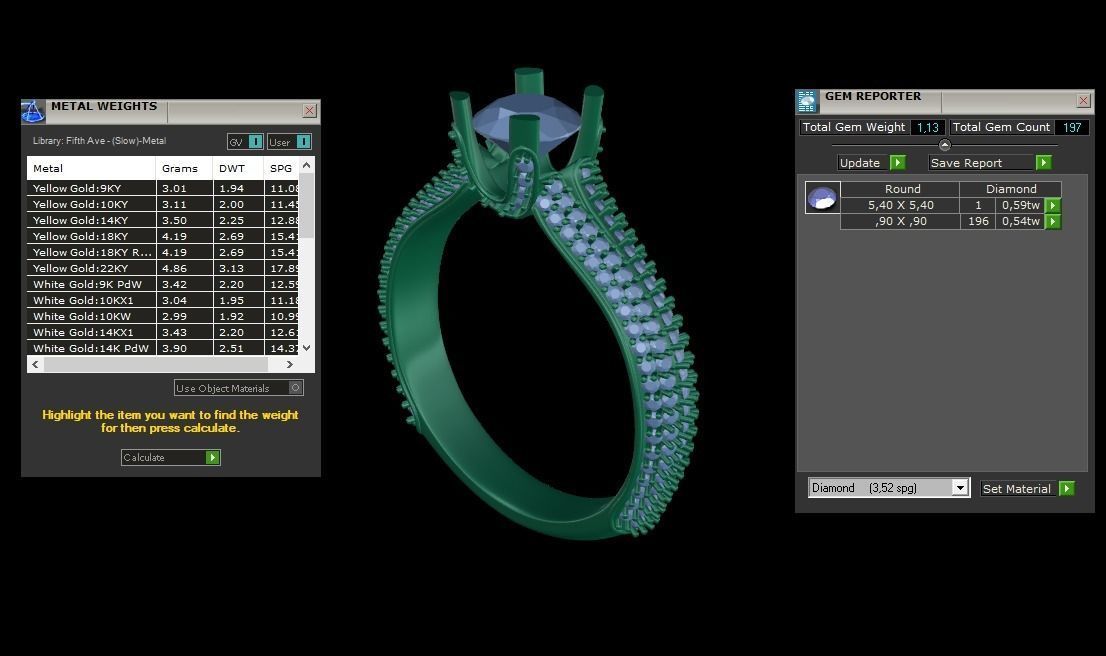Click the Grams column header
Screen dimensions: 1106x656
[x=184, y=168]
